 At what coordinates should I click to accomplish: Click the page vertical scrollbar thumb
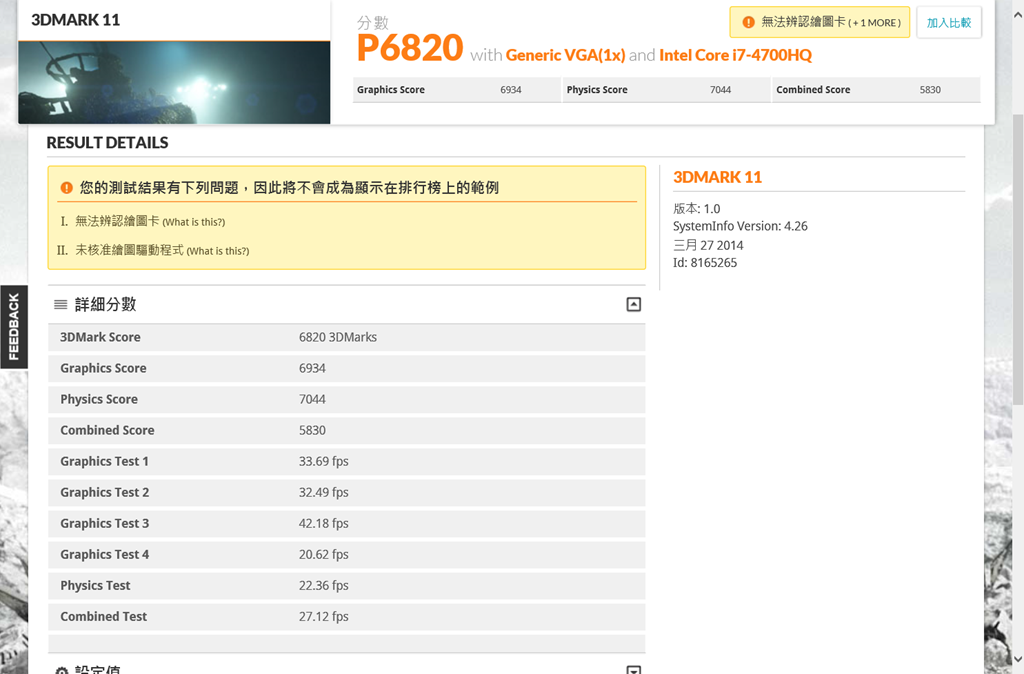(1017, 258)
